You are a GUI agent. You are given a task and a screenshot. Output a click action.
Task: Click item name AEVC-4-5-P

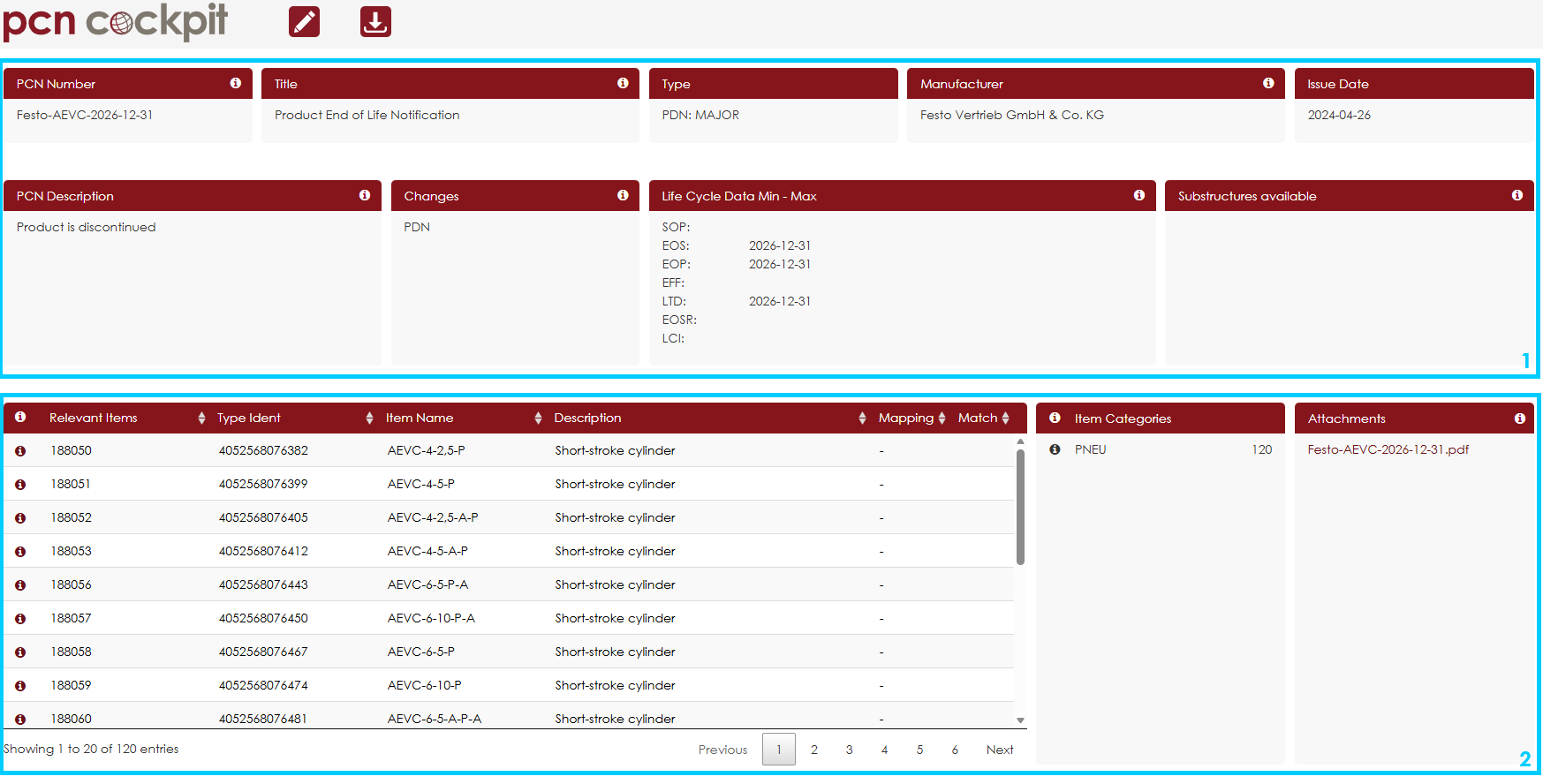(x=420, y=484)
